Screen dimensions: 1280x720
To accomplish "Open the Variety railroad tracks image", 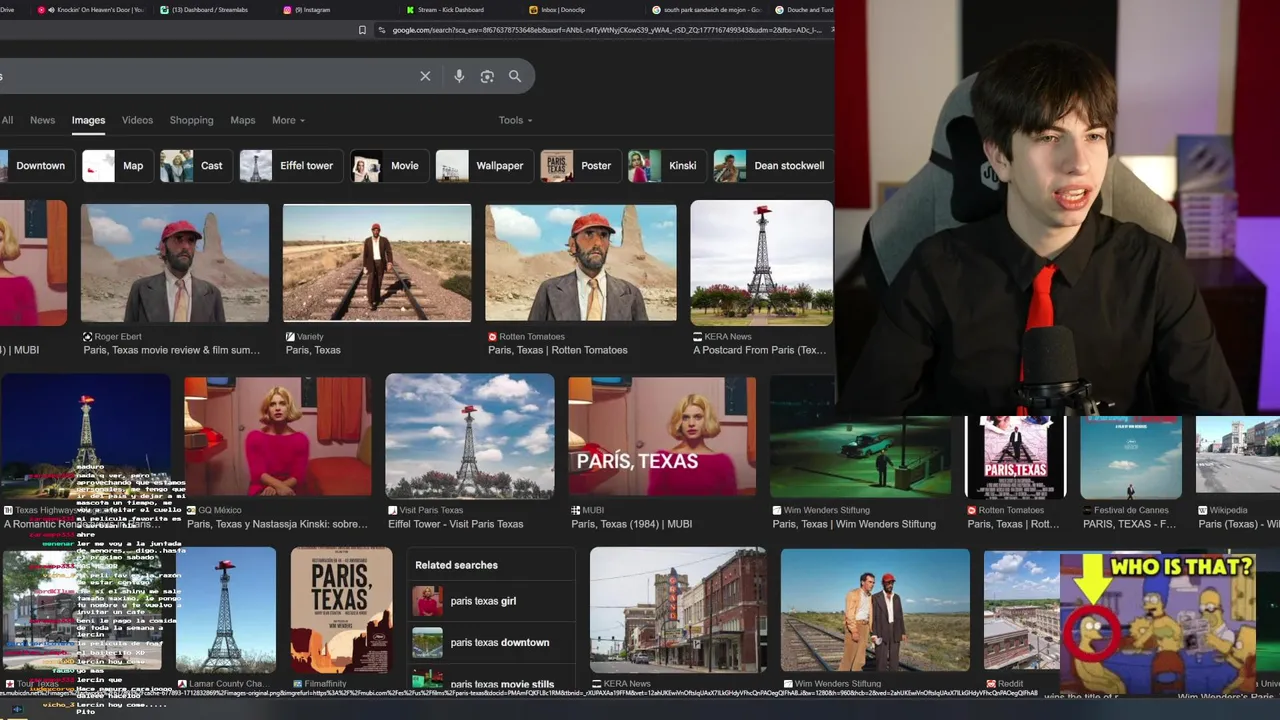I will pos(377,263).
